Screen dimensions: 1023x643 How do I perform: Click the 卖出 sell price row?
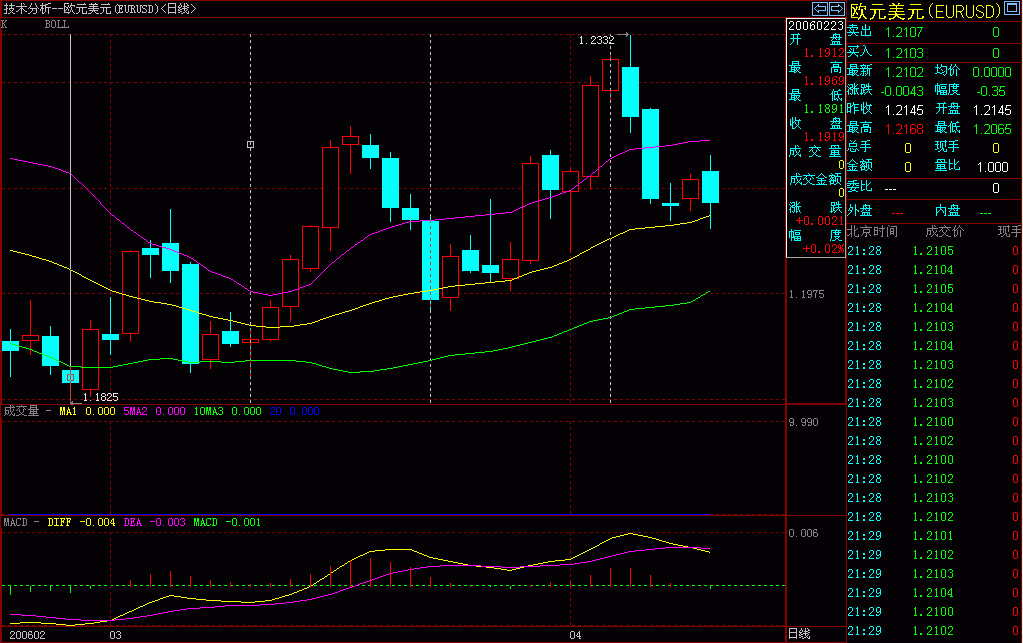pyautogui.click(x=860, y=32)
